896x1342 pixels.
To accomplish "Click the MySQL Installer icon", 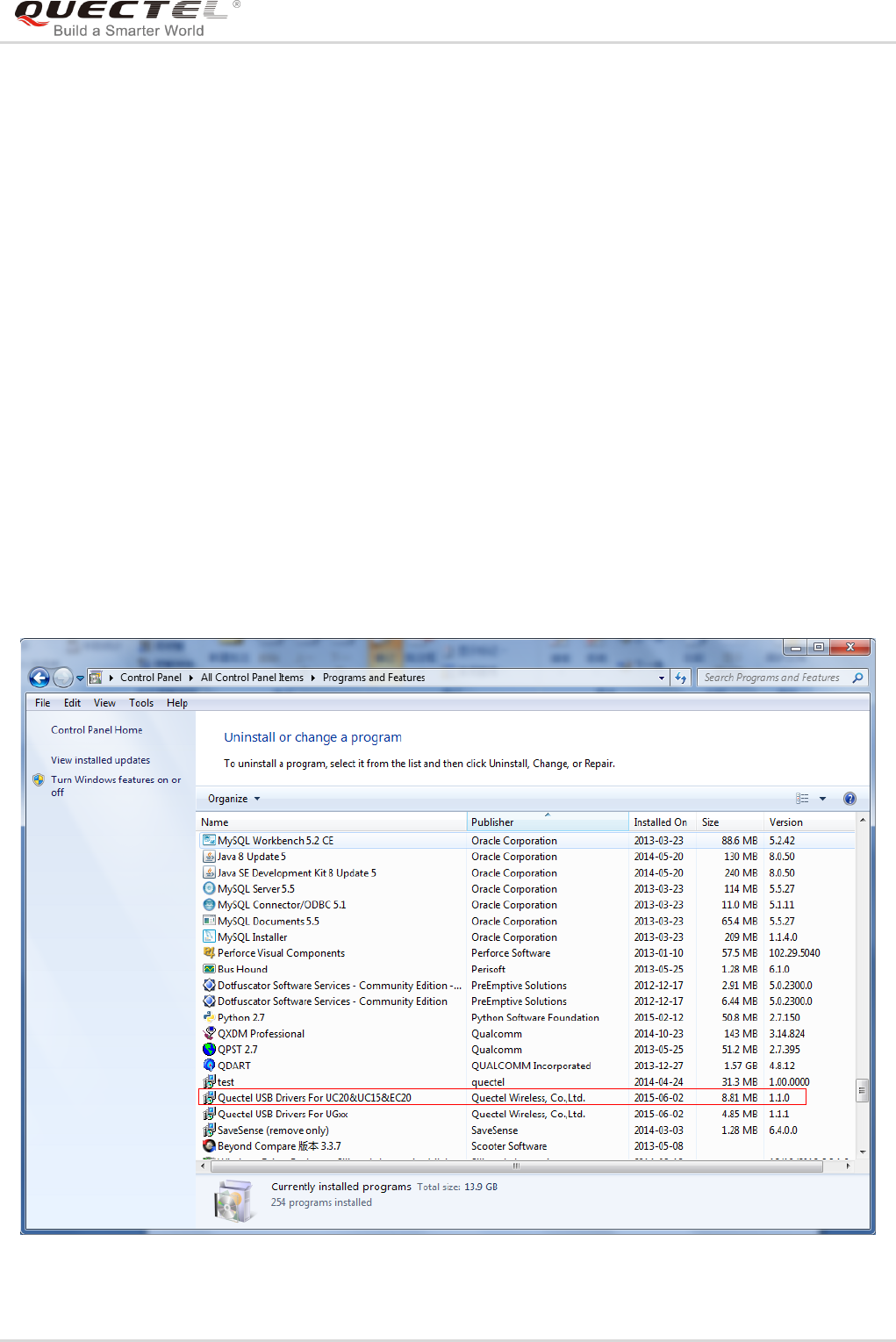I will coord(209,937).
